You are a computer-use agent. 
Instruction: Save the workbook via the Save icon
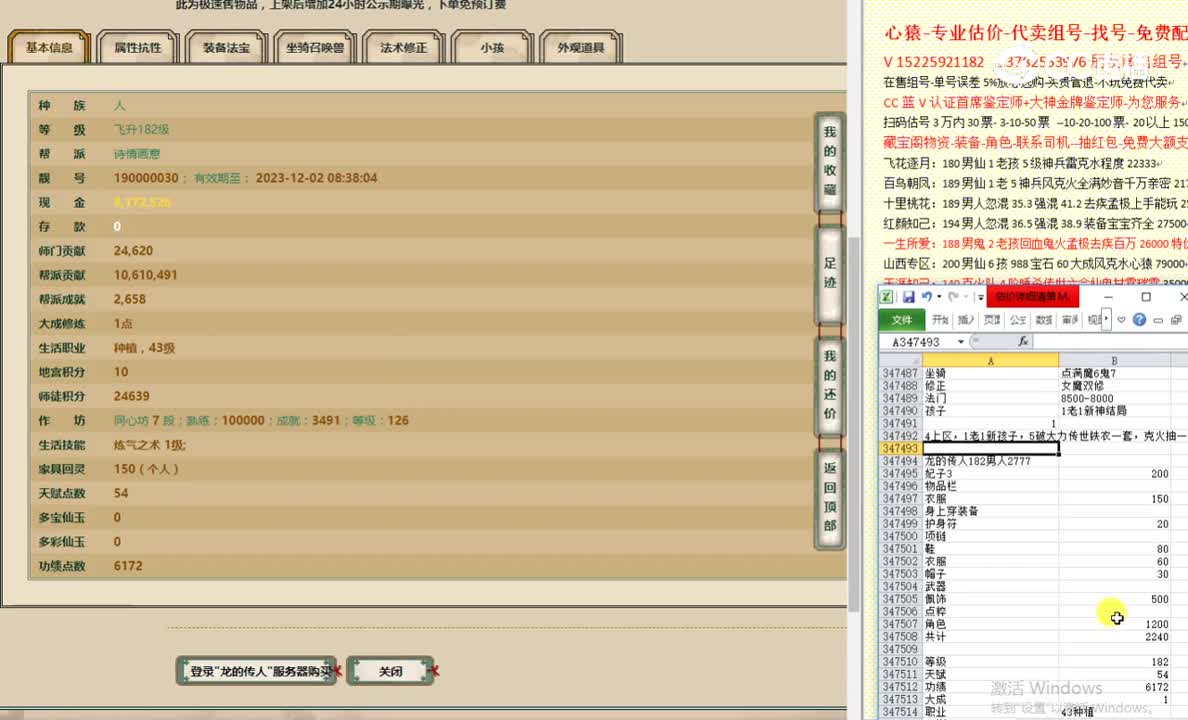pyautogui.click(x=909, y=297)
